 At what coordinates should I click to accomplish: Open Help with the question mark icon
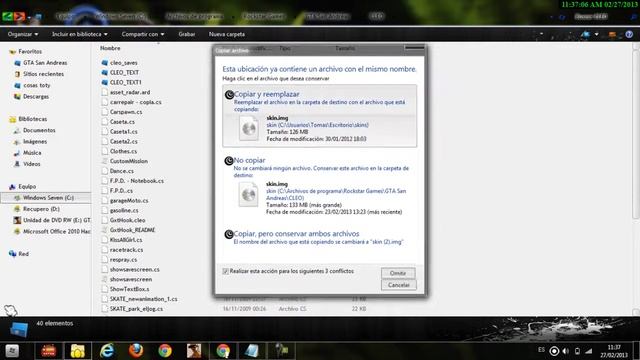coord(629,34)
